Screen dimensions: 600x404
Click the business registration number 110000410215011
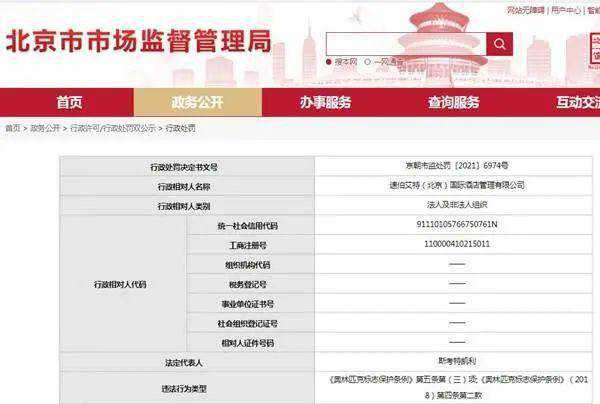click(456, 244)
